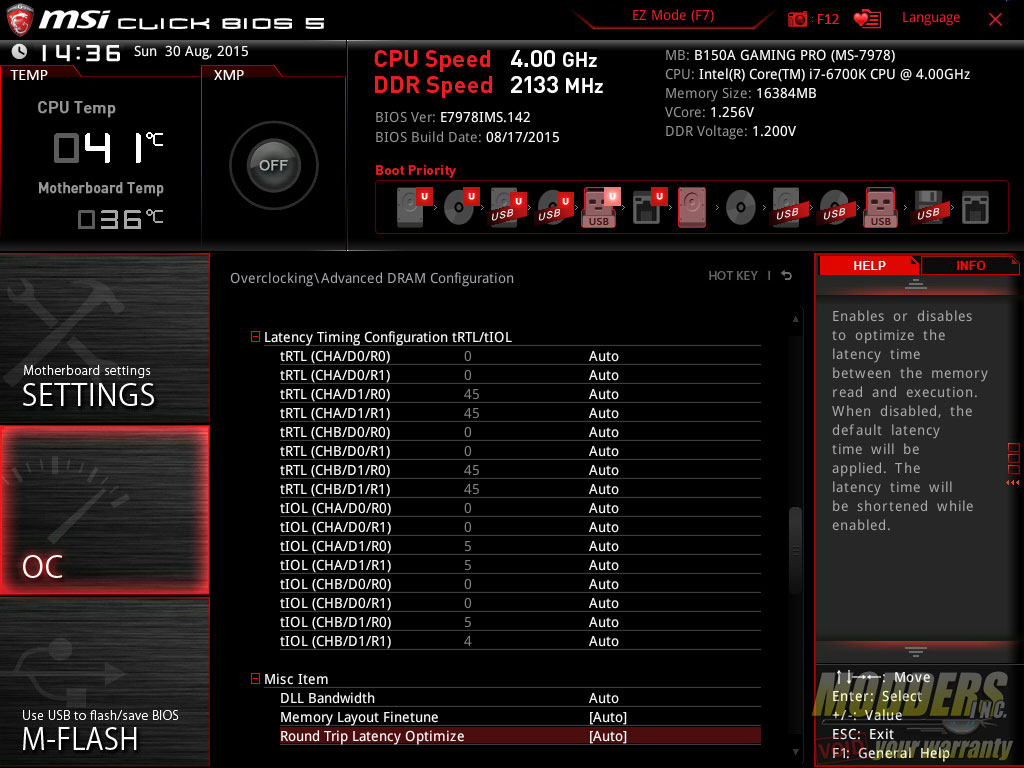
Task: Select the tIOL (CHB/D1/R0) row label
Action: [335, 622]
